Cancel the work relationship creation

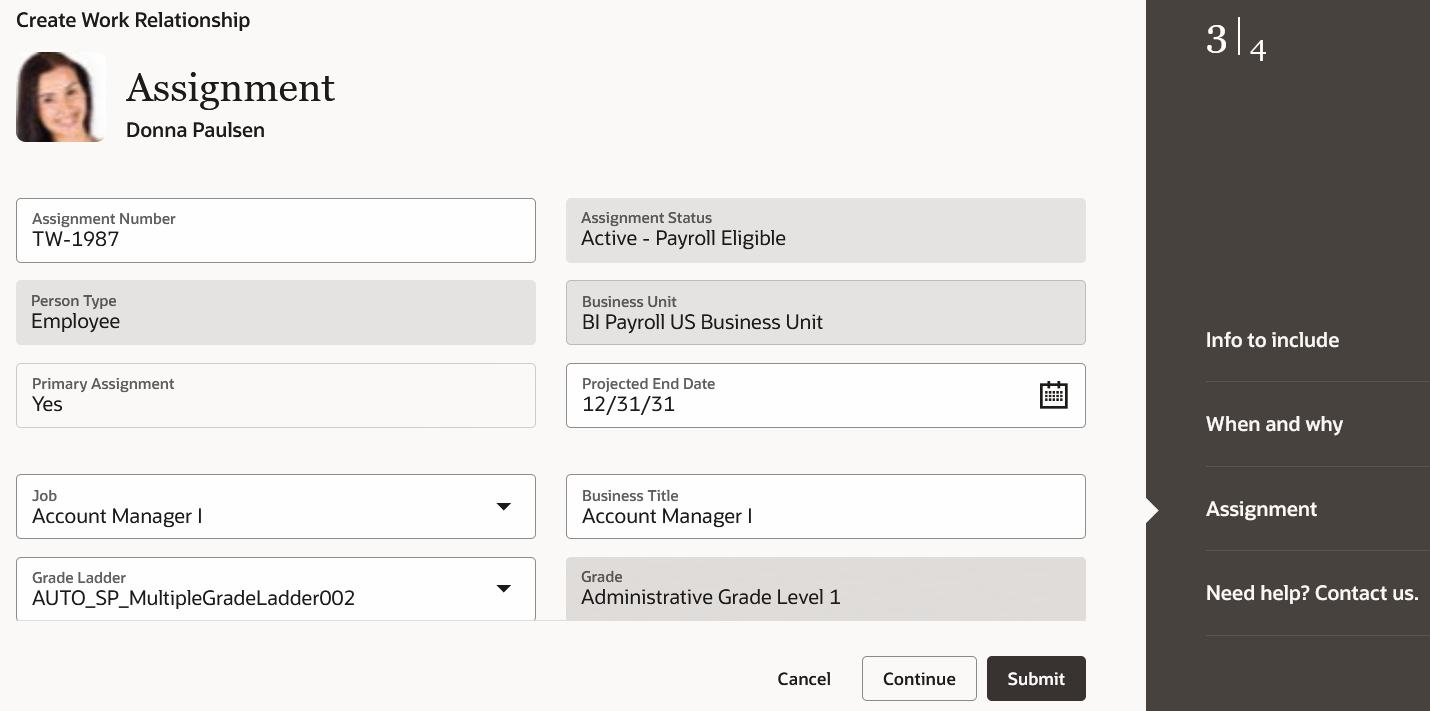coord(803,679)
